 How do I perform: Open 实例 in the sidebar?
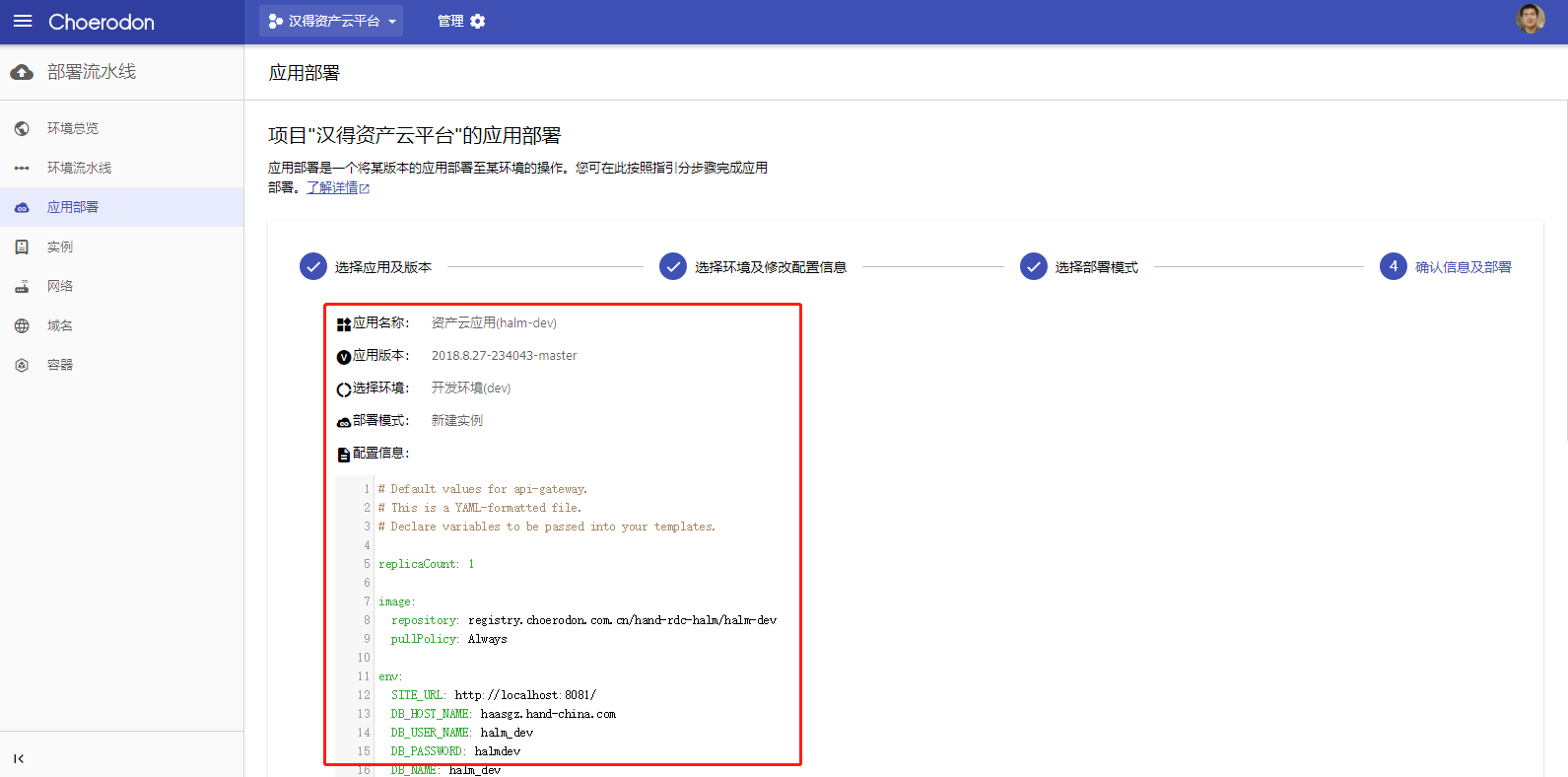121,247
